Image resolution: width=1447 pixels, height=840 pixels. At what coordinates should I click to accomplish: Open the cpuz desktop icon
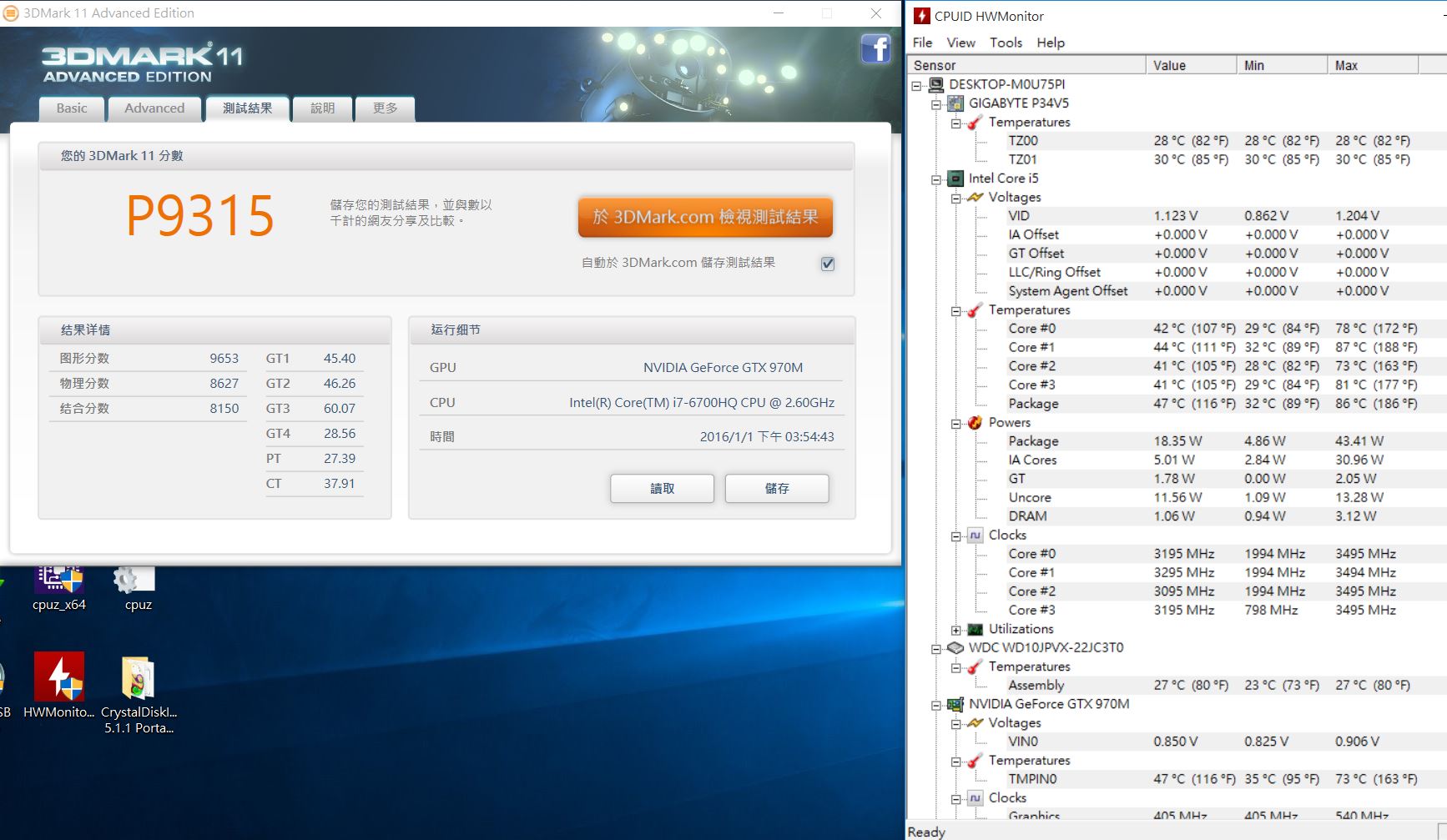(138, 589)
